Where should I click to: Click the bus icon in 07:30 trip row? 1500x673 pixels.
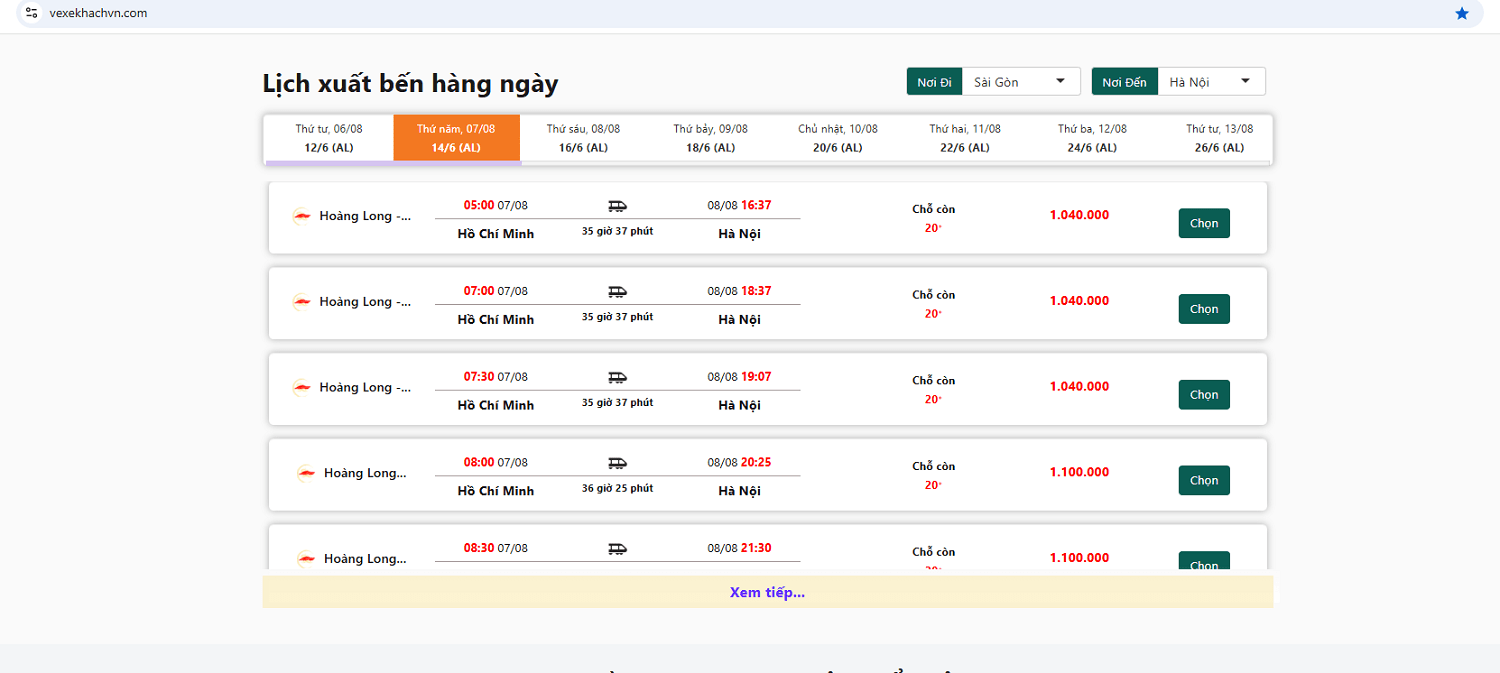pyautogui.click(x=617, y=378)
